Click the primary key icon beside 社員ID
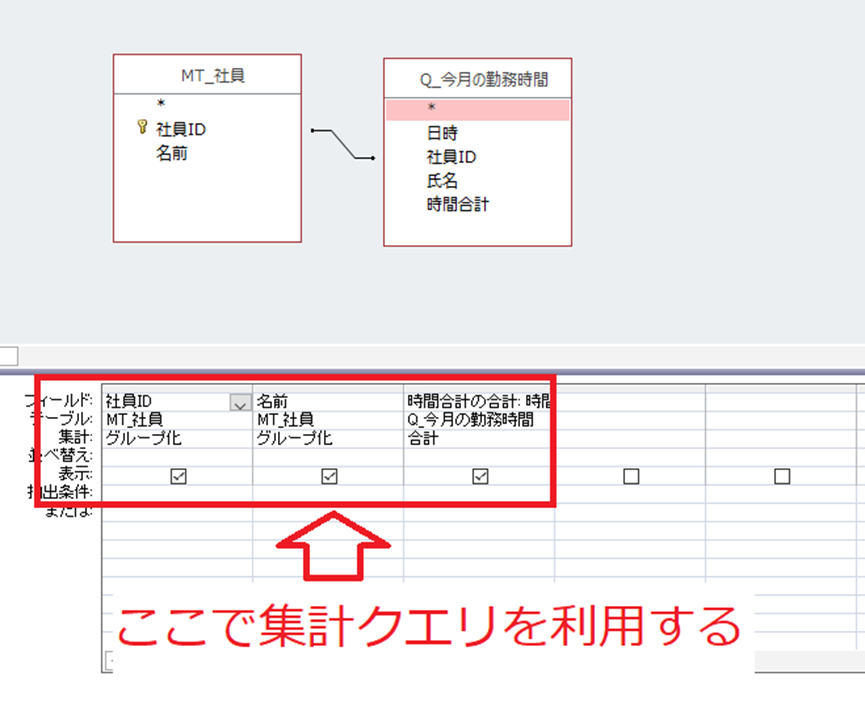Screen dimensions: 865x727 click(x=141, y=128)
